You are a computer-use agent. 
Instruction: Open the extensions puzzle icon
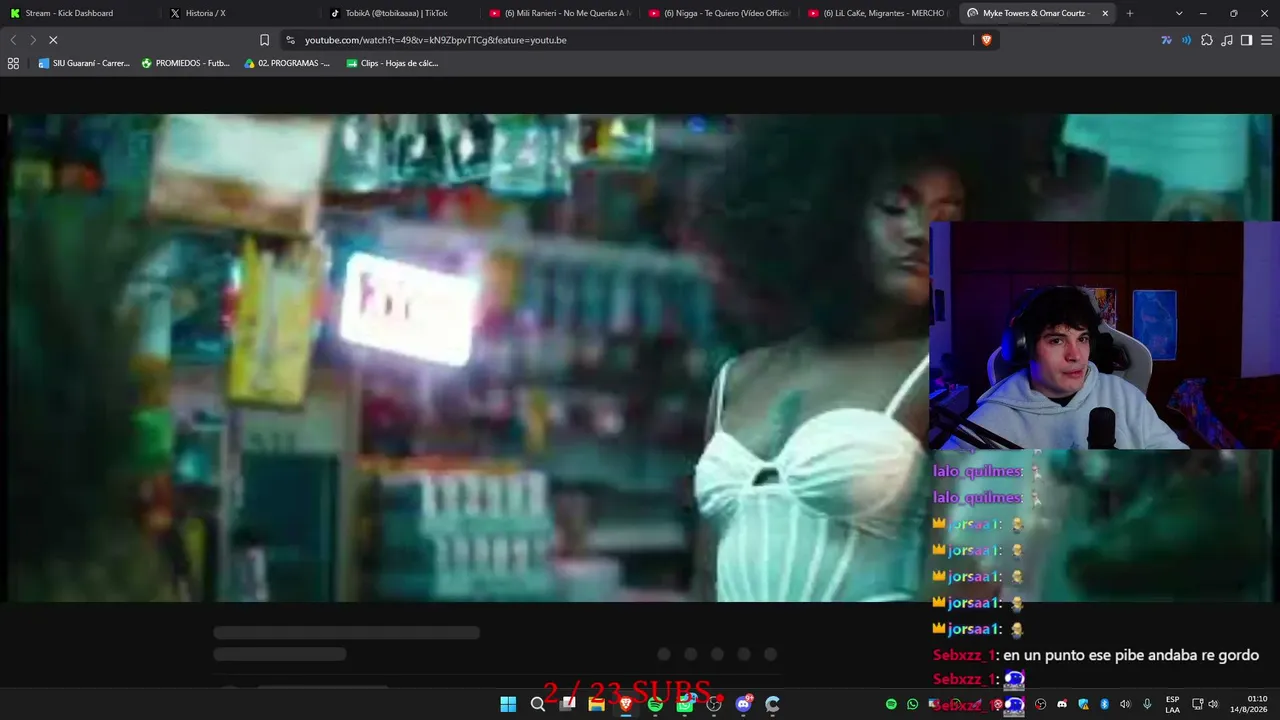coord(1206,40)
